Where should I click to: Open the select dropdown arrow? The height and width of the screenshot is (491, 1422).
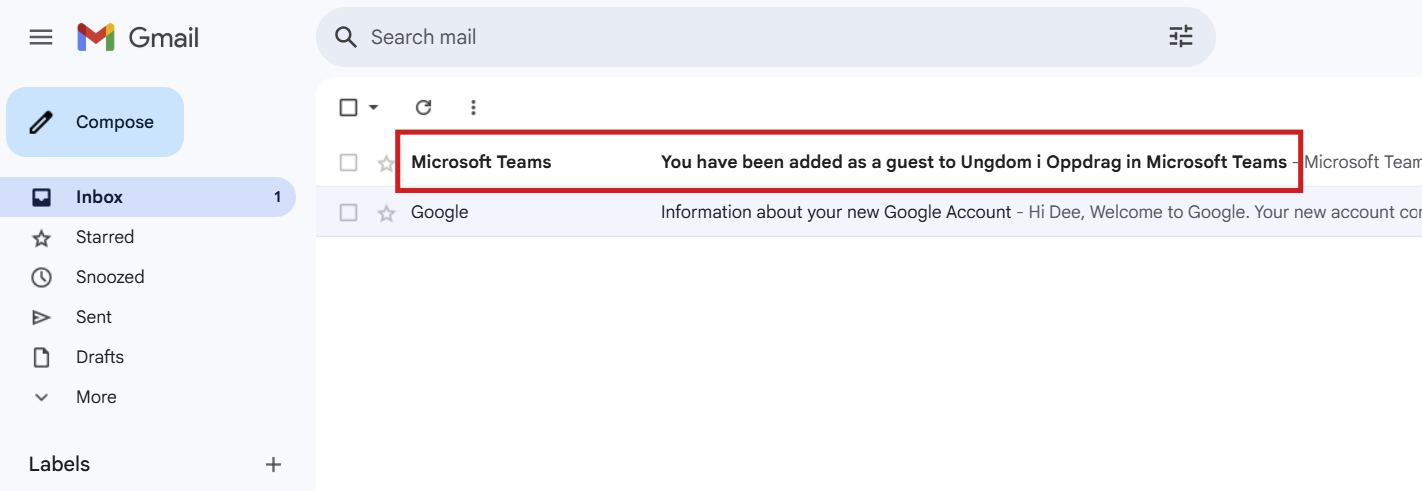[374, 107]
